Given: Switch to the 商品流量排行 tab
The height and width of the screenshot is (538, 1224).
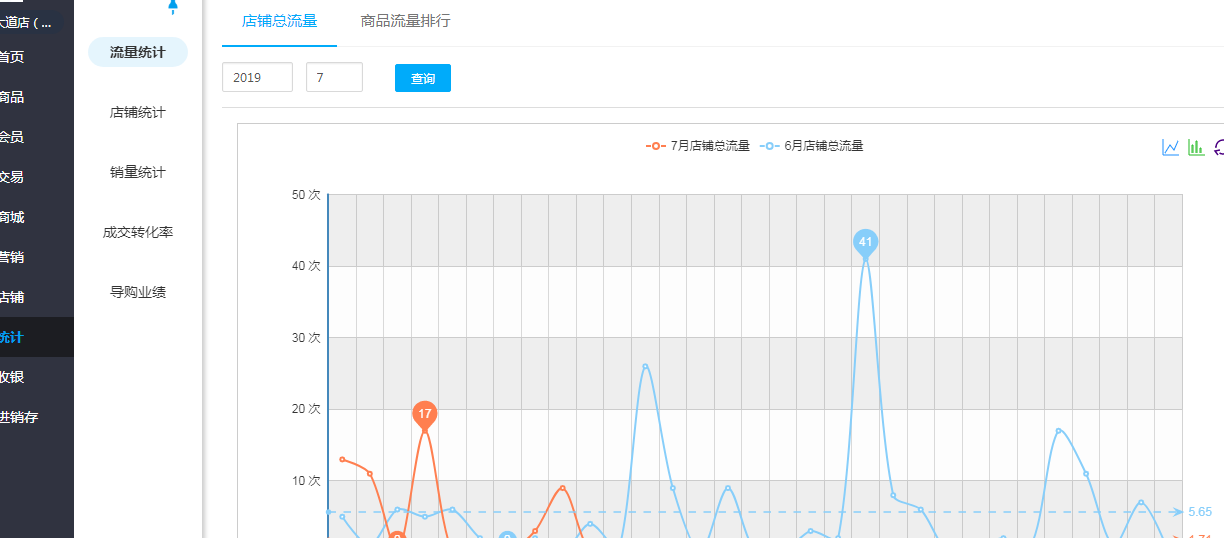Looking at the screenshot, I should 406,21.
